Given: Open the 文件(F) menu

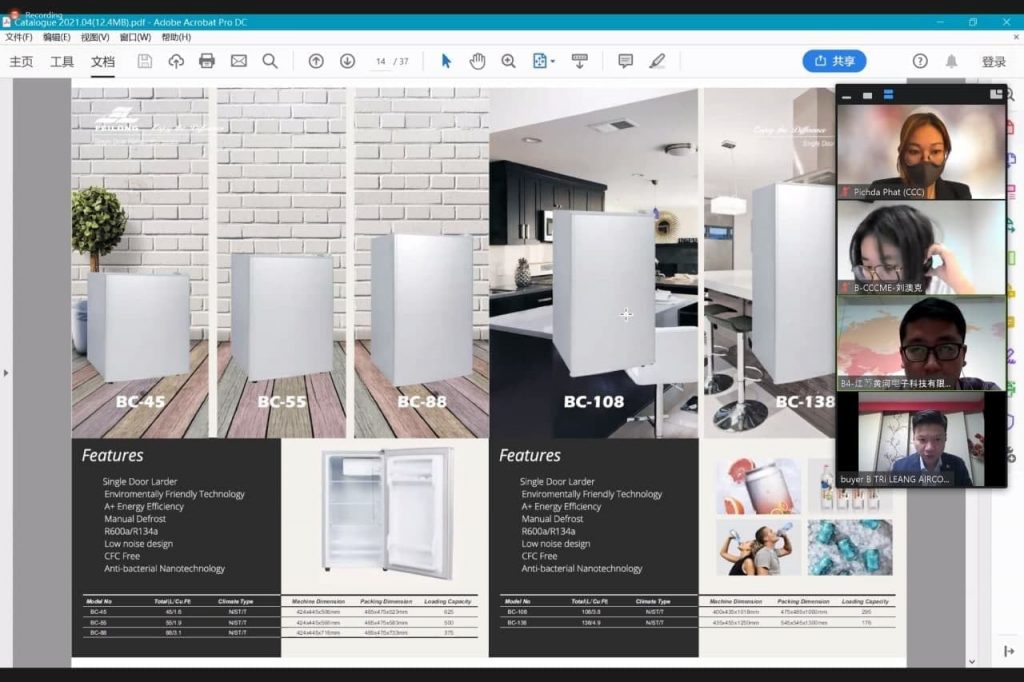Looking at the screenshot, I should pyautogui.click(x=18, y=37).
